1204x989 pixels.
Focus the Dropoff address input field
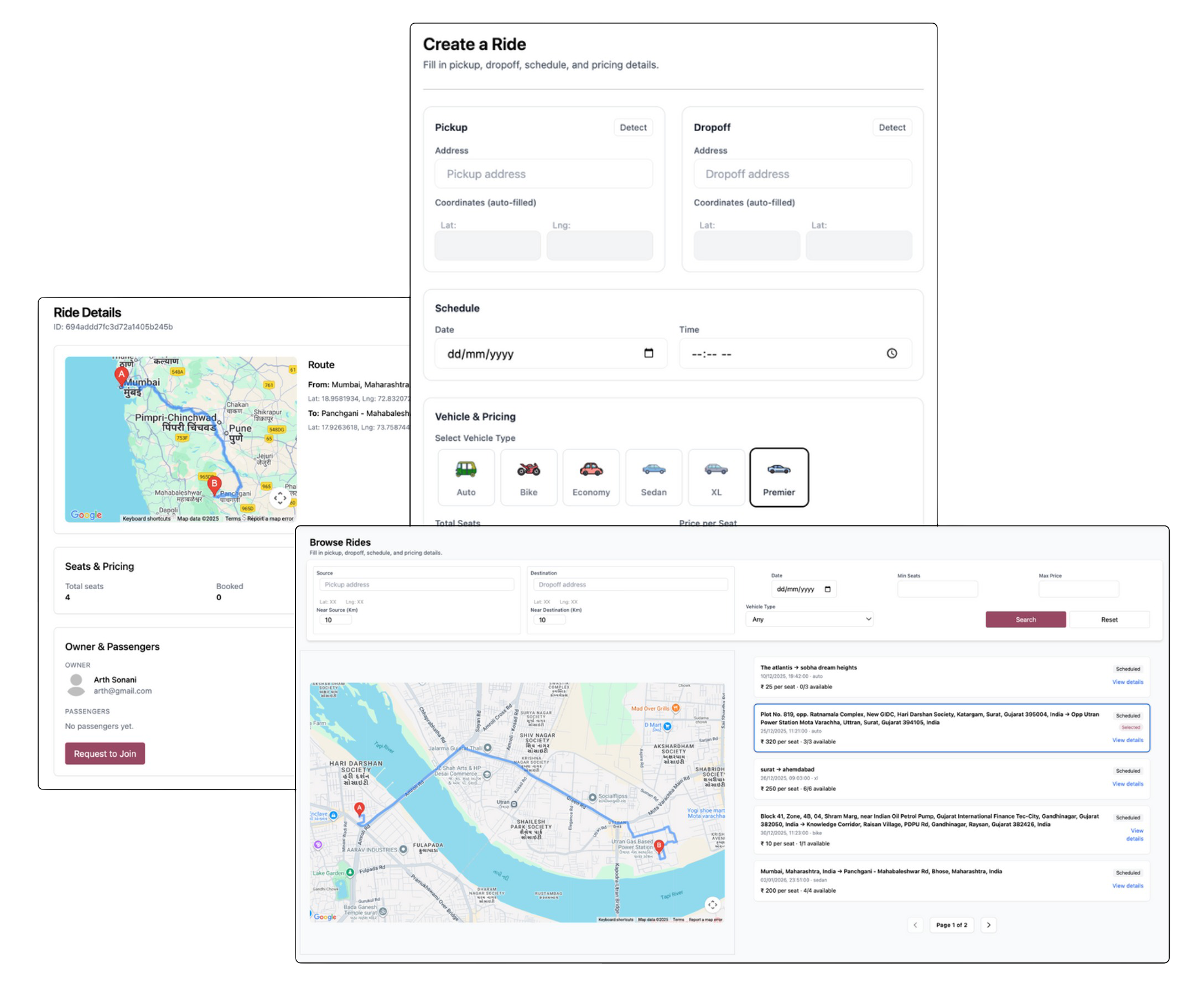(x=802, y=174)
